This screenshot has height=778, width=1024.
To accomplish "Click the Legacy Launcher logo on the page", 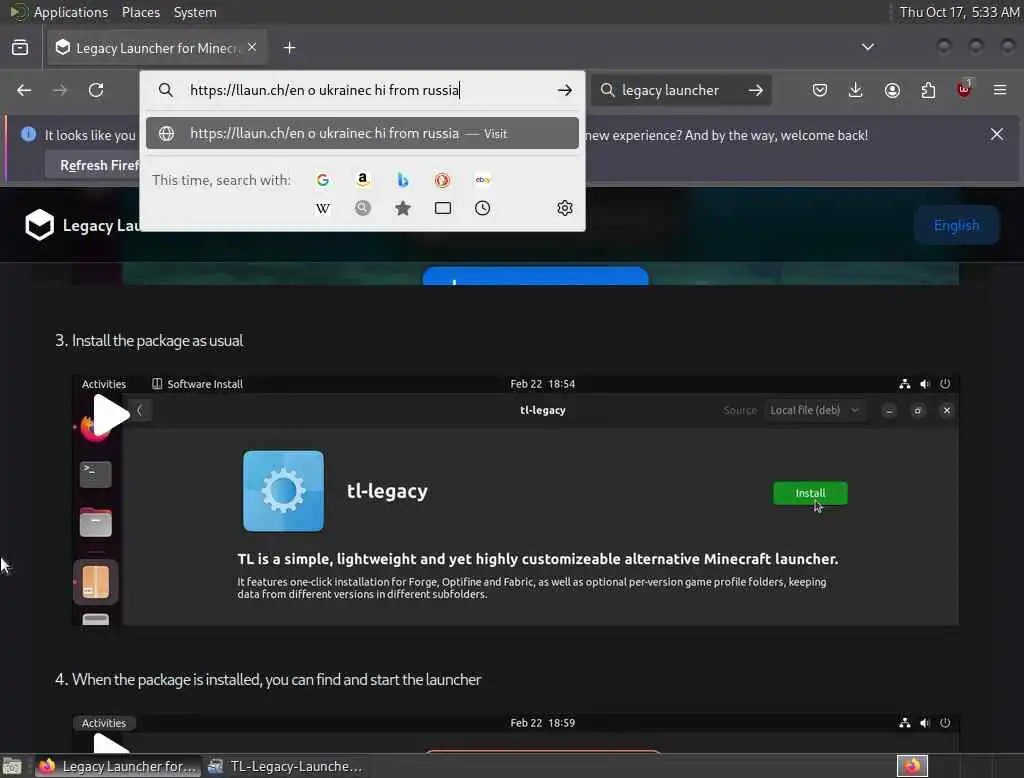I will pos(39,225).
